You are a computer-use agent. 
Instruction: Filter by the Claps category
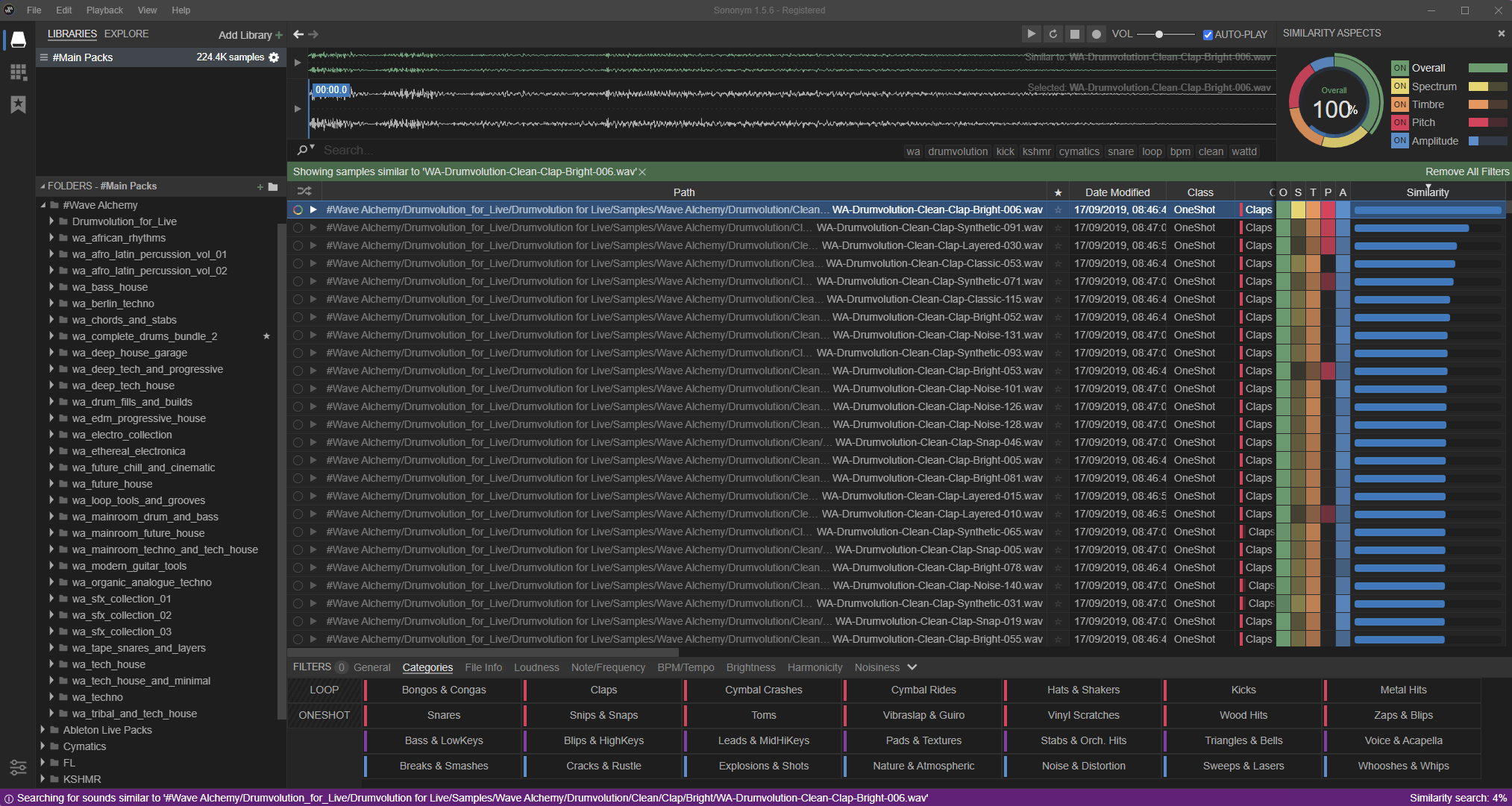tap(603, 690)
